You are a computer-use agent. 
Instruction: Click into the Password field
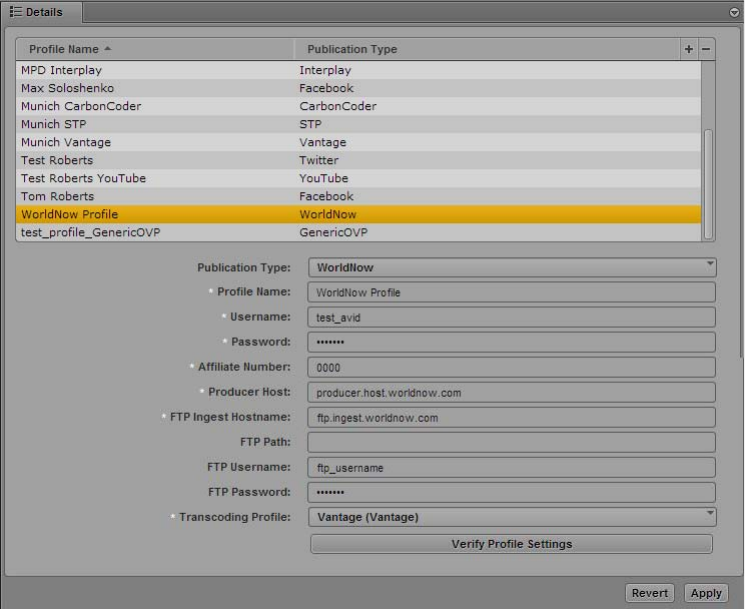point(511,342)
